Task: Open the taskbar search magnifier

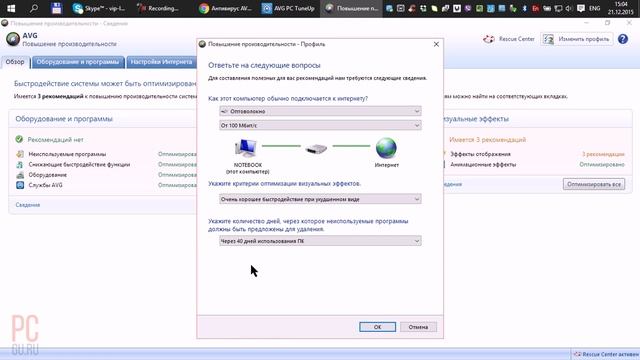Action: click(34, 8)
